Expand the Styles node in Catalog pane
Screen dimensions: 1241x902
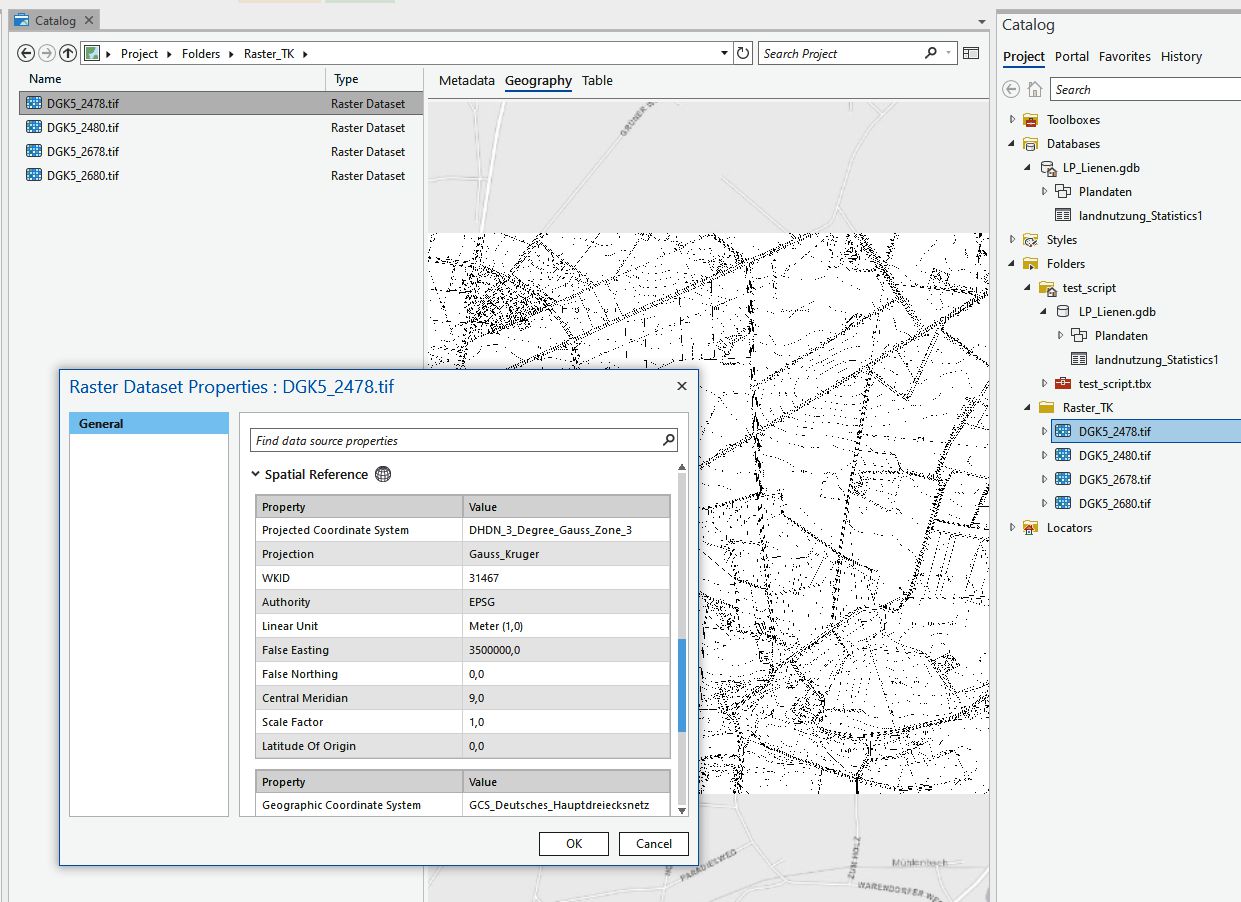[1012, 240]
